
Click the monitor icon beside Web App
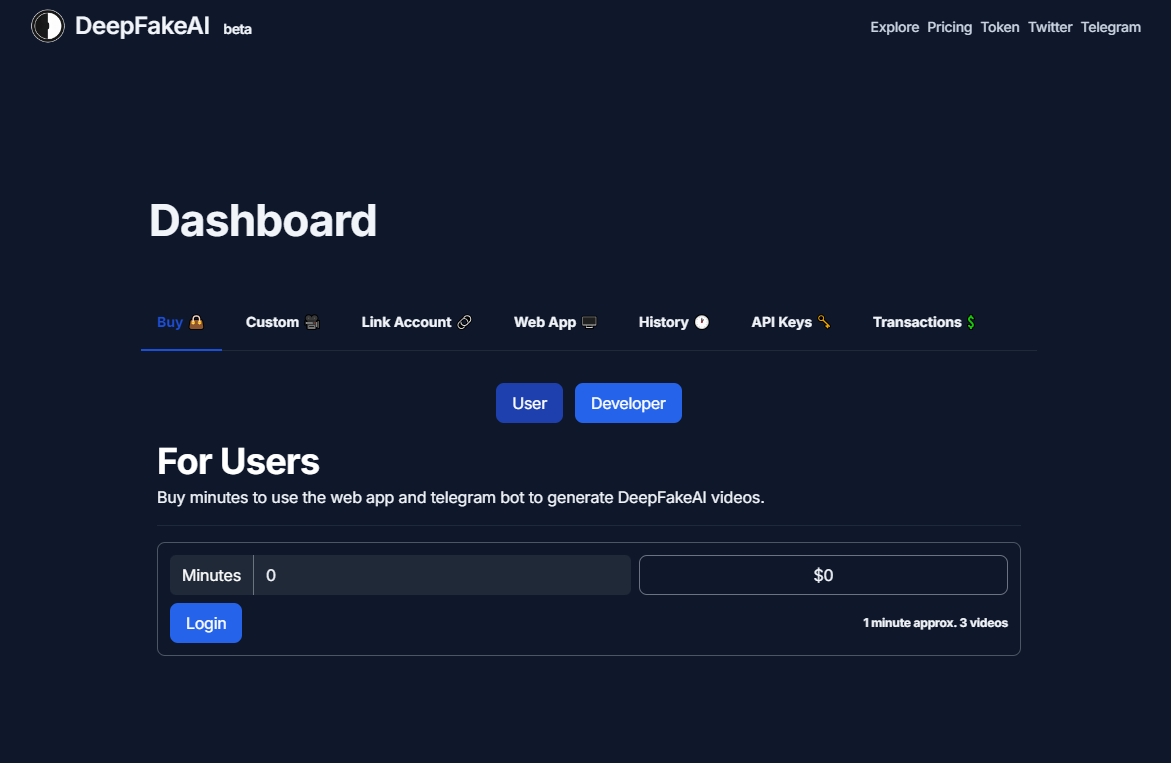click(x=589, y=322)
